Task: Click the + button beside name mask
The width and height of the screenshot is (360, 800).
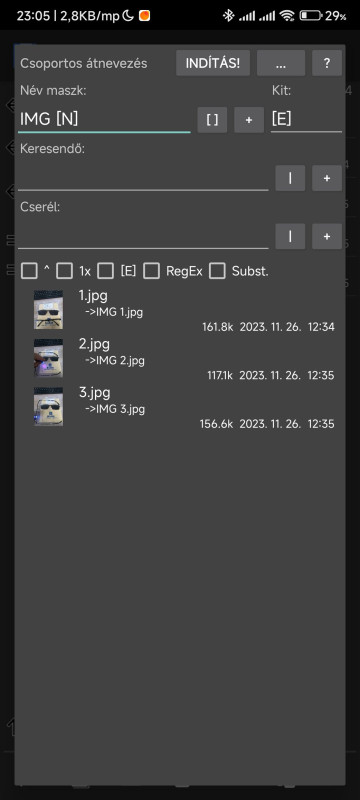Action: coord(249,120)
